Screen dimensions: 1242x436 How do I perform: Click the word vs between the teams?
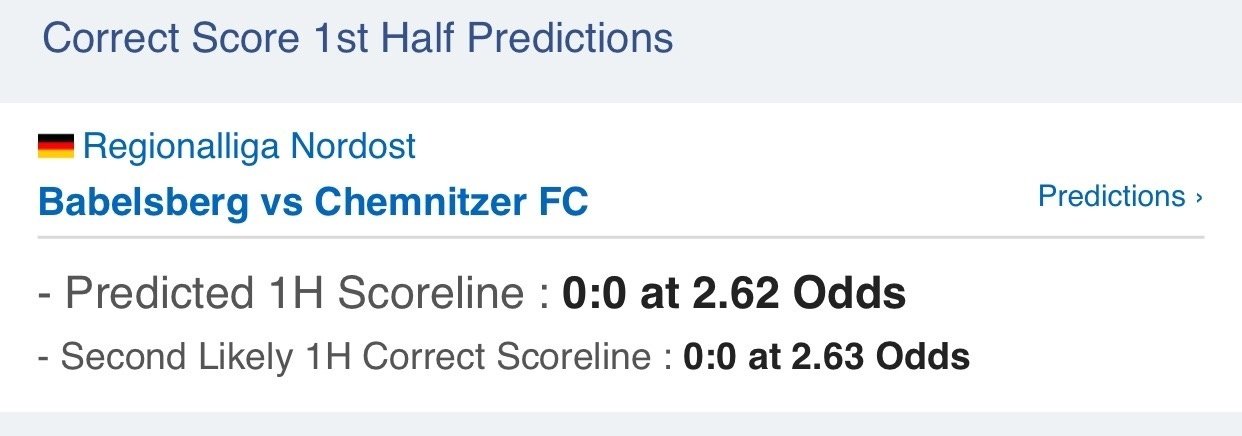(x=281, y=203)
